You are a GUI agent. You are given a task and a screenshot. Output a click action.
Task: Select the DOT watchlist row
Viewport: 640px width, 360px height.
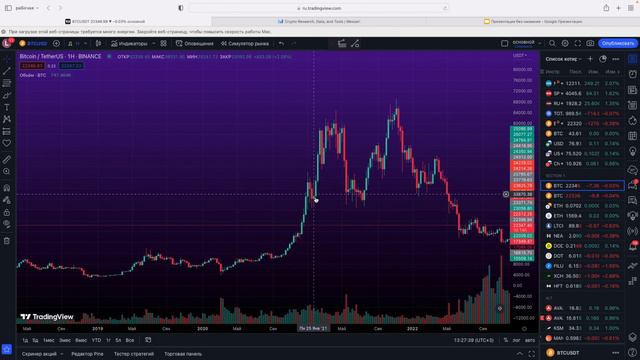click(x=582, y=256)
